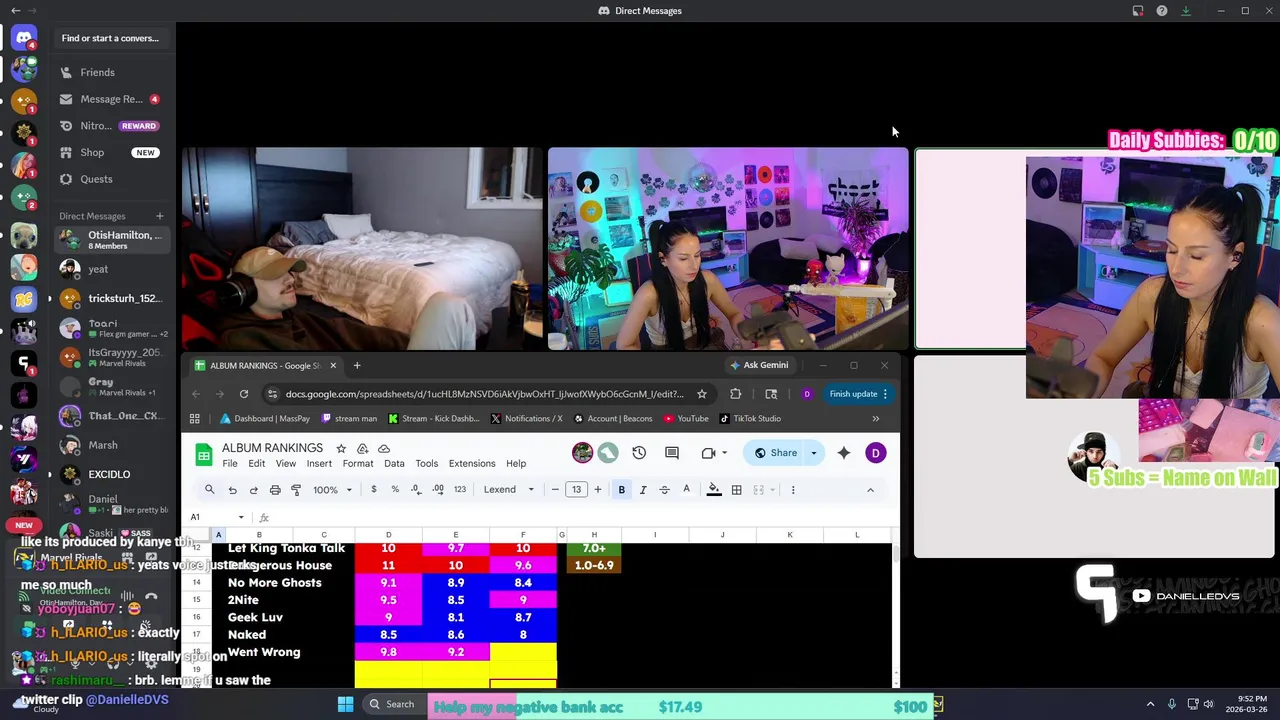
Task: Close the ALBUM RANKINGS browser tab
Action: (x=333, y=365)
